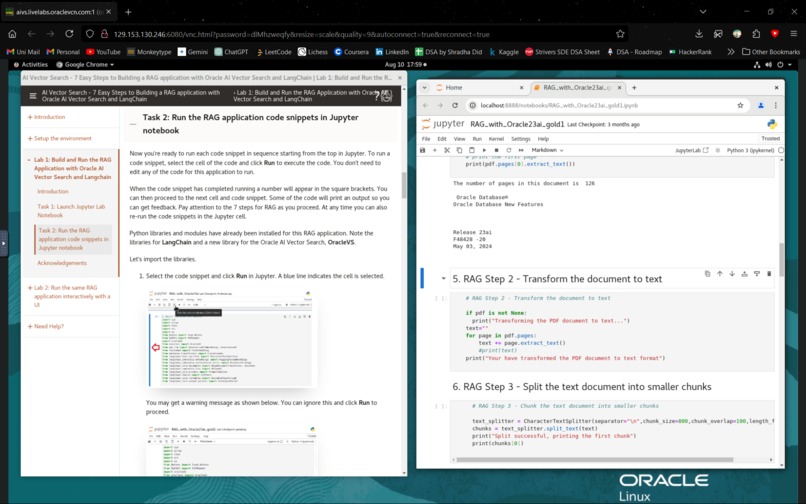
Task: Paste the cell from the Jupyter toolbar clipboard icon
Action: [x=472, y=150]
